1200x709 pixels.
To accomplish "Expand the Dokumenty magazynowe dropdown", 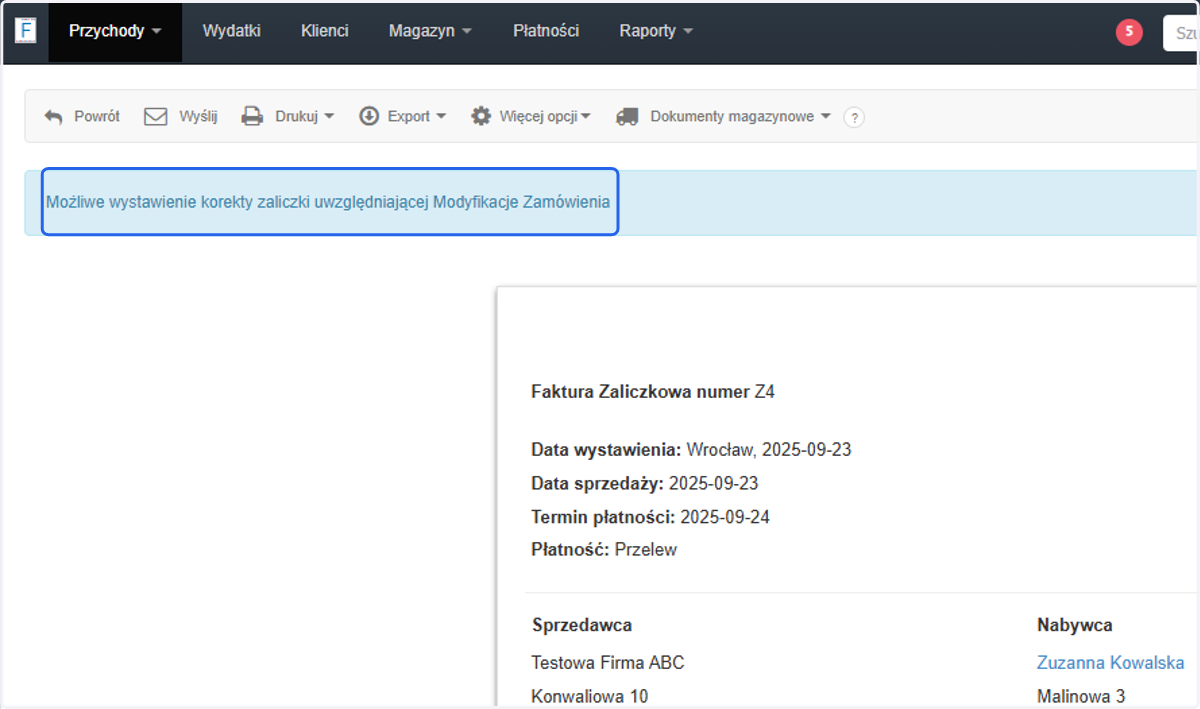I will pos(741,116).
